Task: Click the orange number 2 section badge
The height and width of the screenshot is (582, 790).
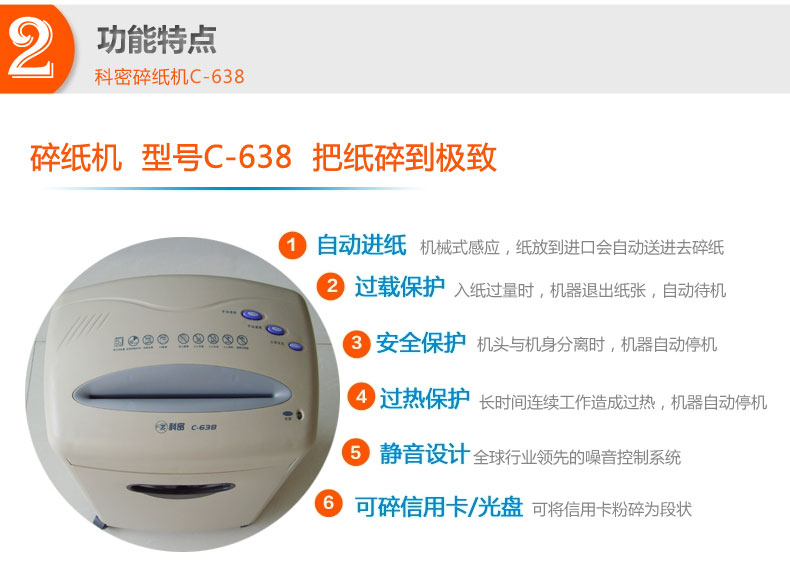Action: click(x=36, y=49)
